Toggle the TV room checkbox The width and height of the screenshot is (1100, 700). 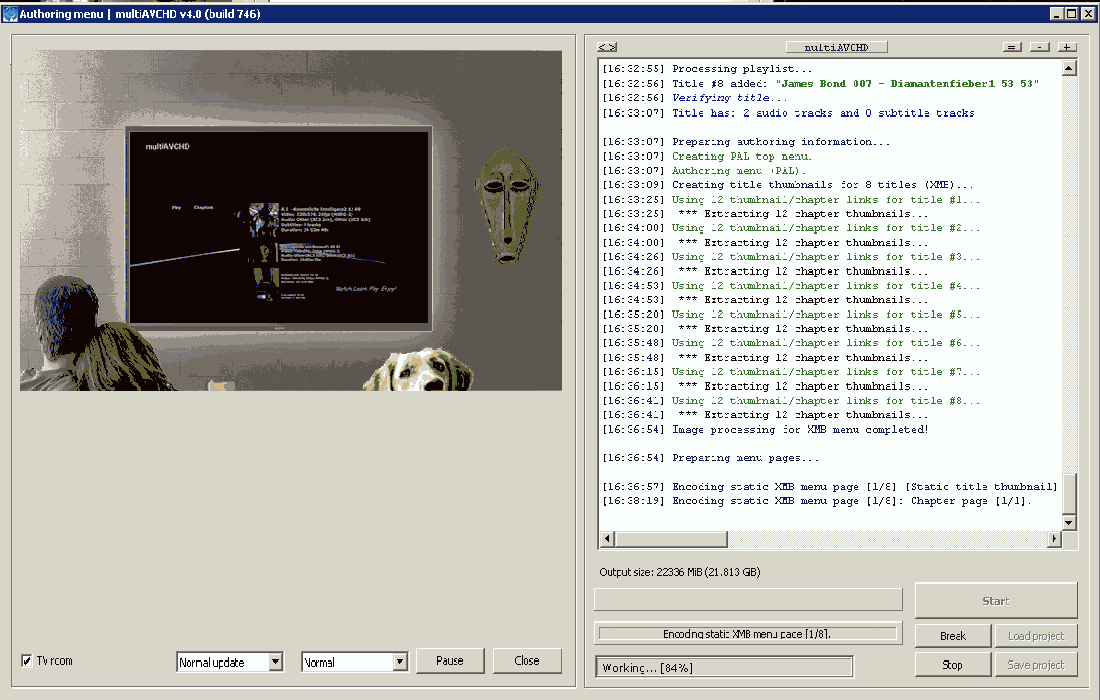27,661
